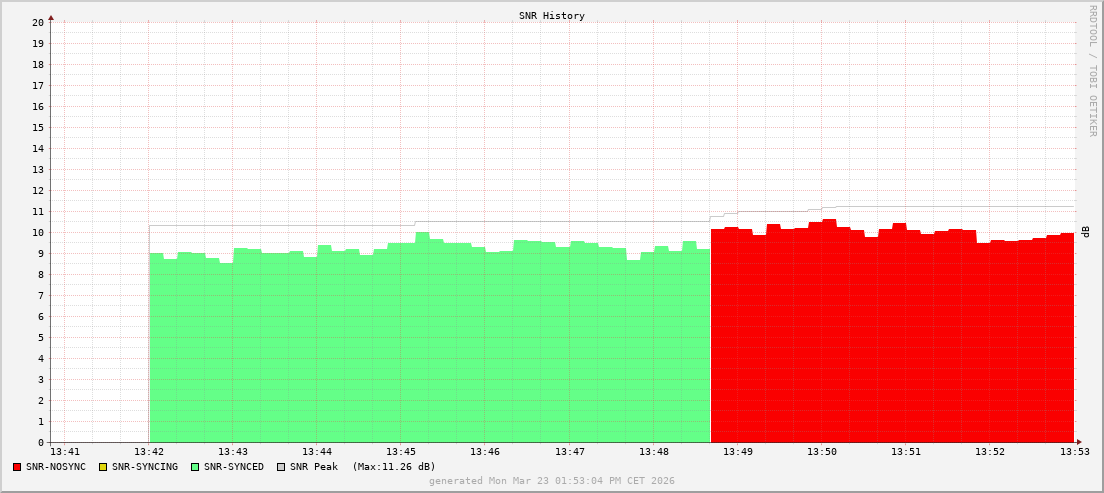Image resolution: width=1104 pixels, height=493 pixels.
Task: Click the dB axis unit label
Action: tap(1086, 232)
